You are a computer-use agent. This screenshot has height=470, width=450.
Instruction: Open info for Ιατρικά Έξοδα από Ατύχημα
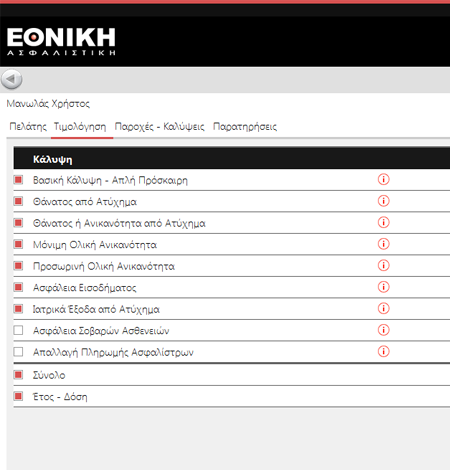pos(384,308)
